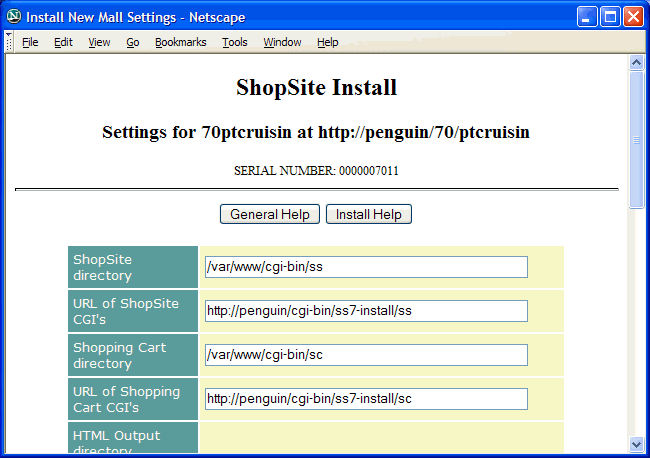Viewport: 650px width, 458px height.
Task: Focus the URL of ShopSite CGI's field
Action: (365, 311)
